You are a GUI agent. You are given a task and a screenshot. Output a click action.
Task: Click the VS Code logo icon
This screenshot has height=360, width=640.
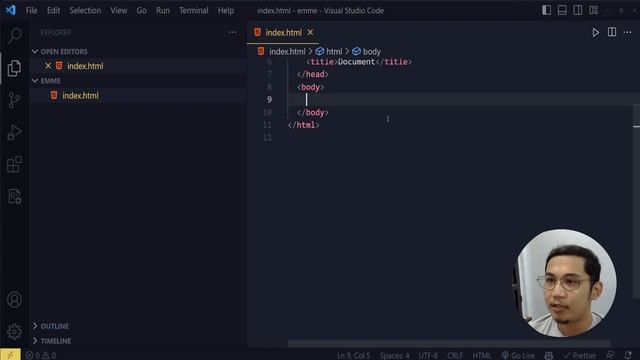pos(11,10)
